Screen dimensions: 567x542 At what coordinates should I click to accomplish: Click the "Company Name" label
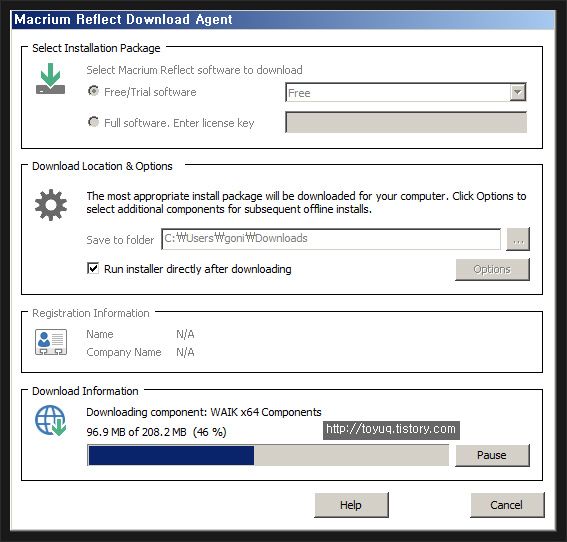[124, 352]
